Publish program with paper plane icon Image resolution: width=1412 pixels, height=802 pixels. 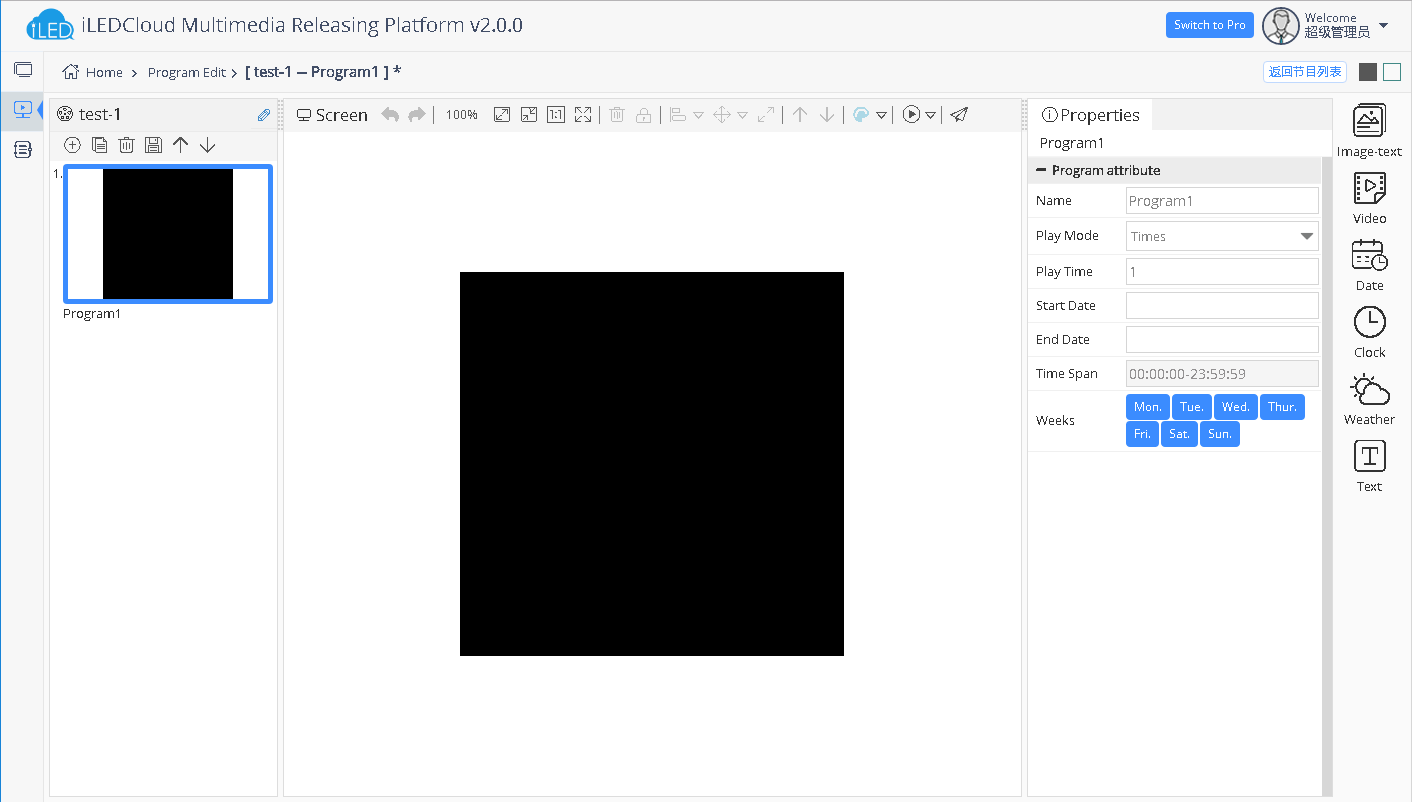pos(959,115)
